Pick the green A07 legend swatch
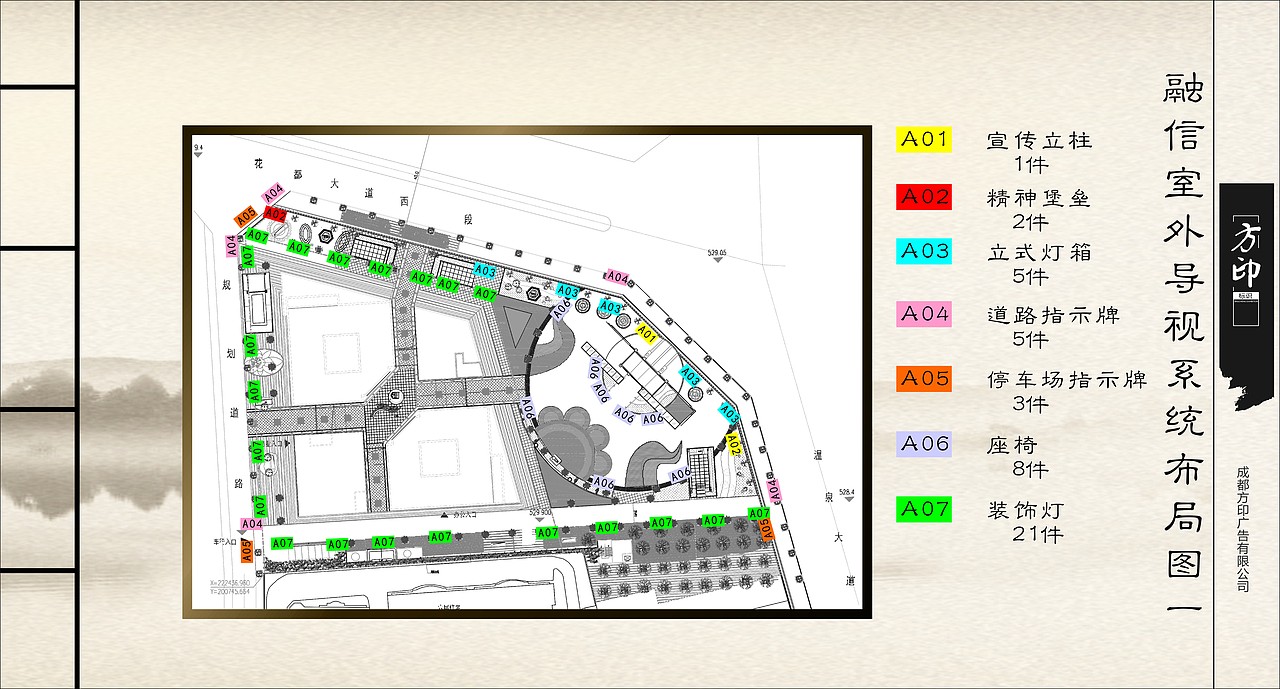Viewport: 1280px width, 689px height. point(924,508)
